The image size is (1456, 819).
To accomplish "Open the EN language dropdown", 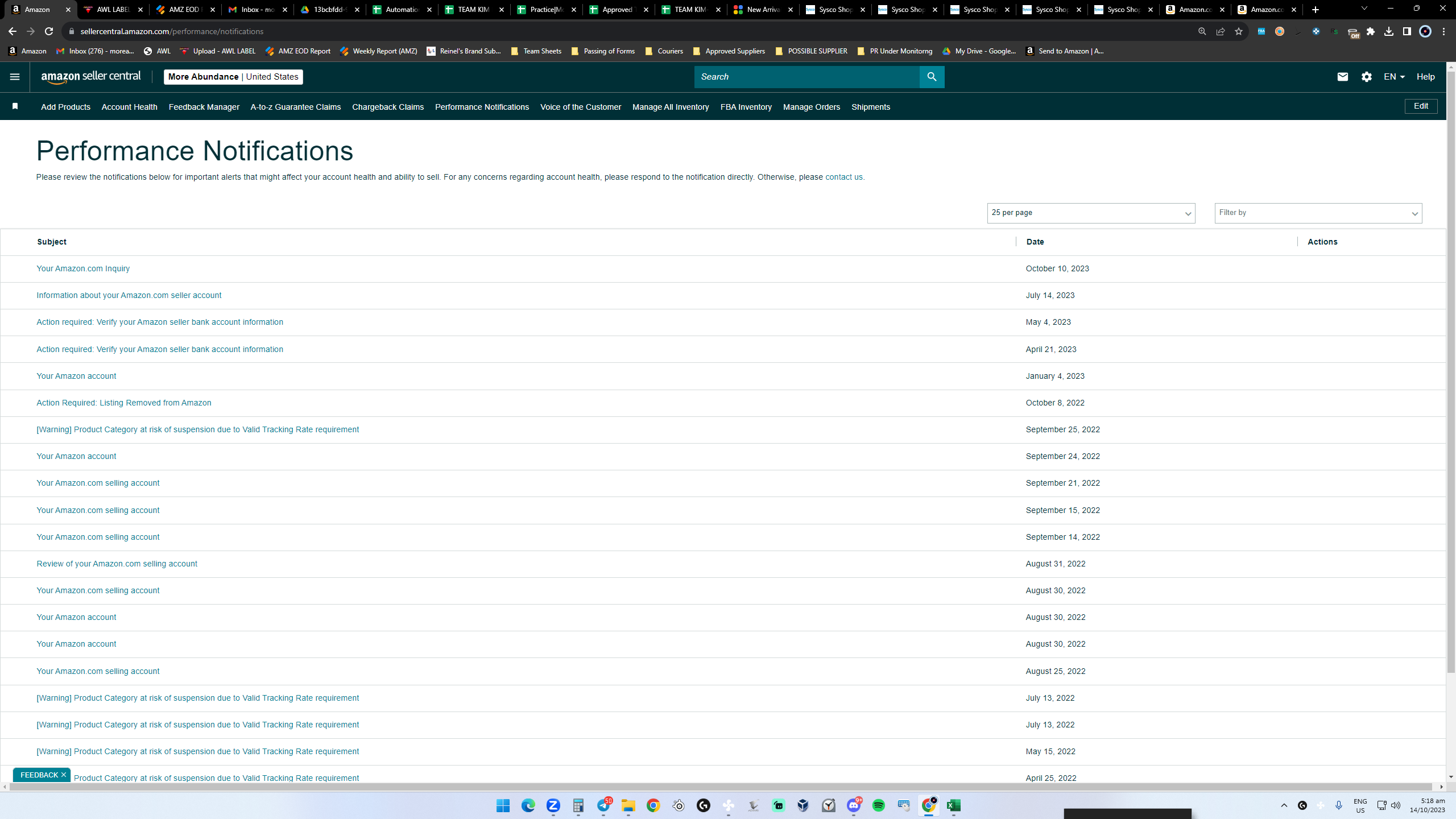I will (1394, 77).
